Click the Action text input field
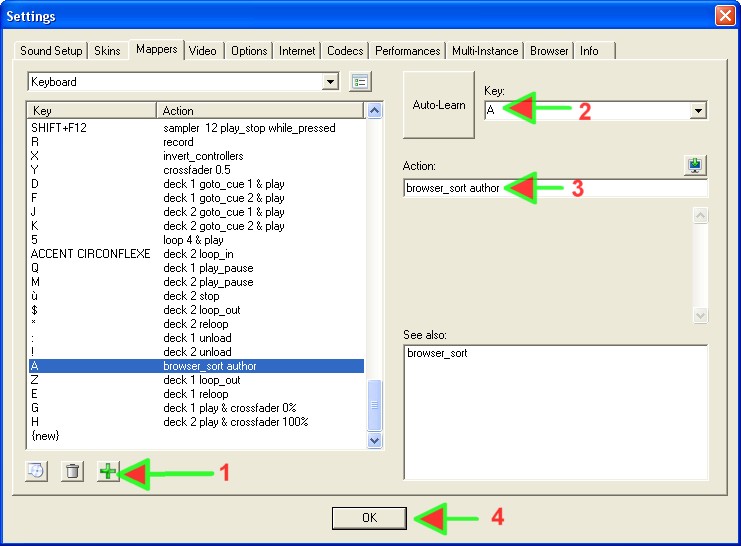The height and width of the screenshot is (546, 741). point(555,188)
